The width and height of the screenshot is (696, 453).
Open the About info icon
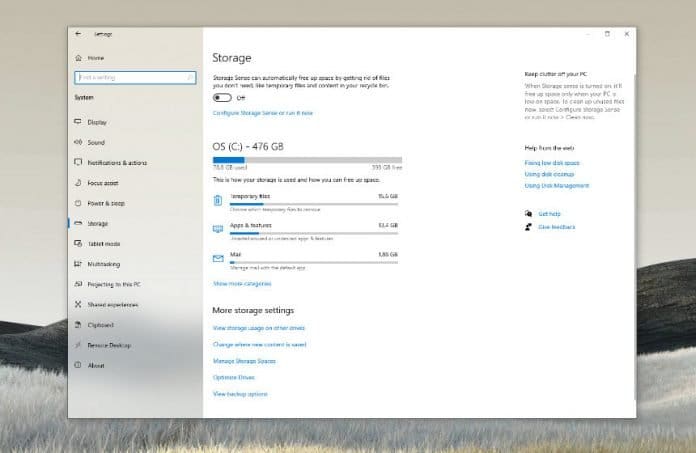78,365
